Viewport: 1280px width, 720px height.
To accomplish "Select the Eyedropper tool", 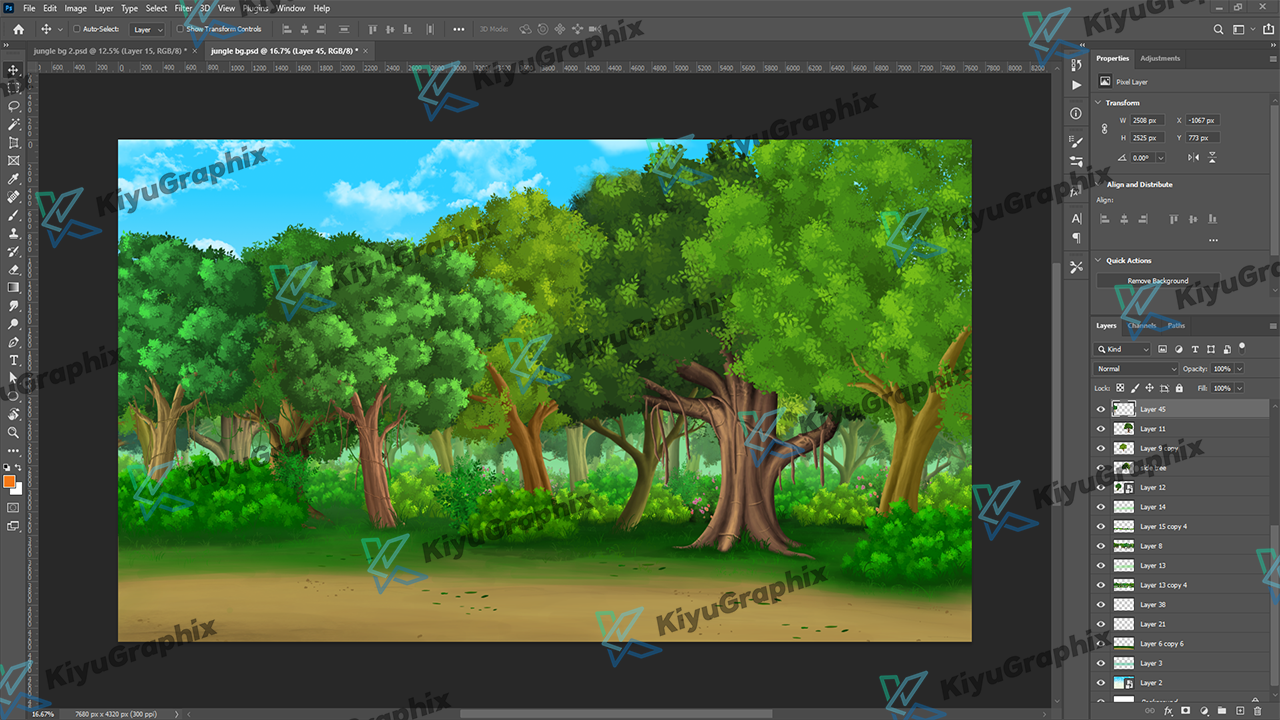I will (14, 179).
